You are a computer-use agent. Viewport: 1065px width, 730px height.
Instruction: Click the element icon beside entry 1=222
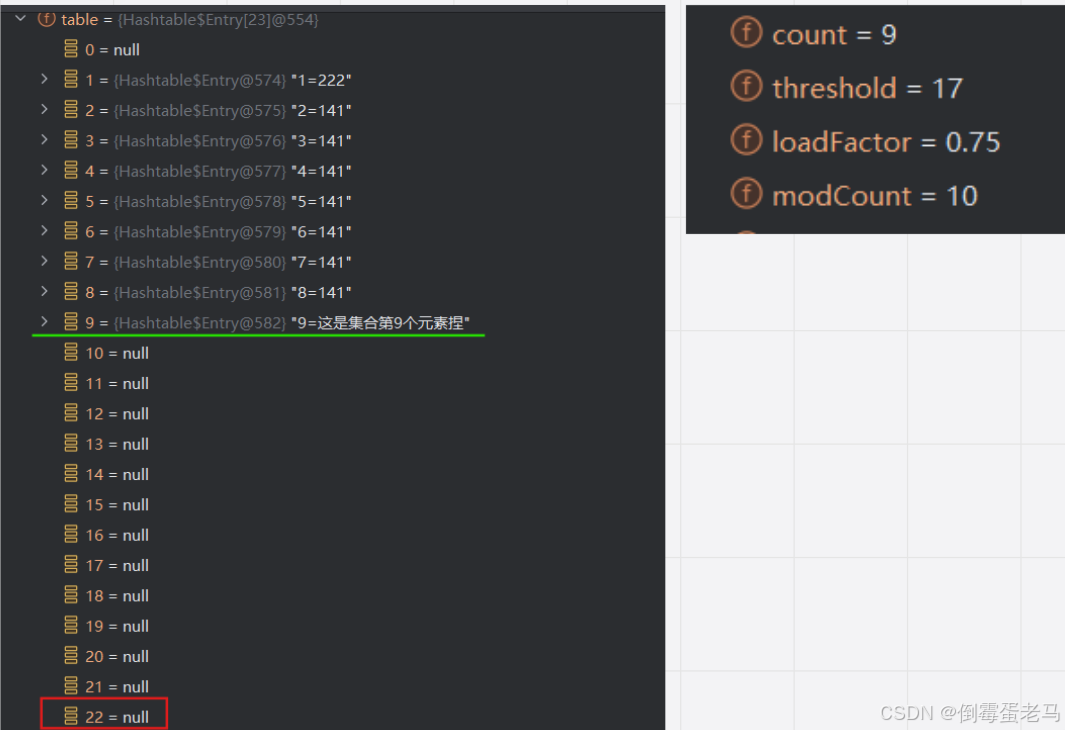click(x=69, y=79)
